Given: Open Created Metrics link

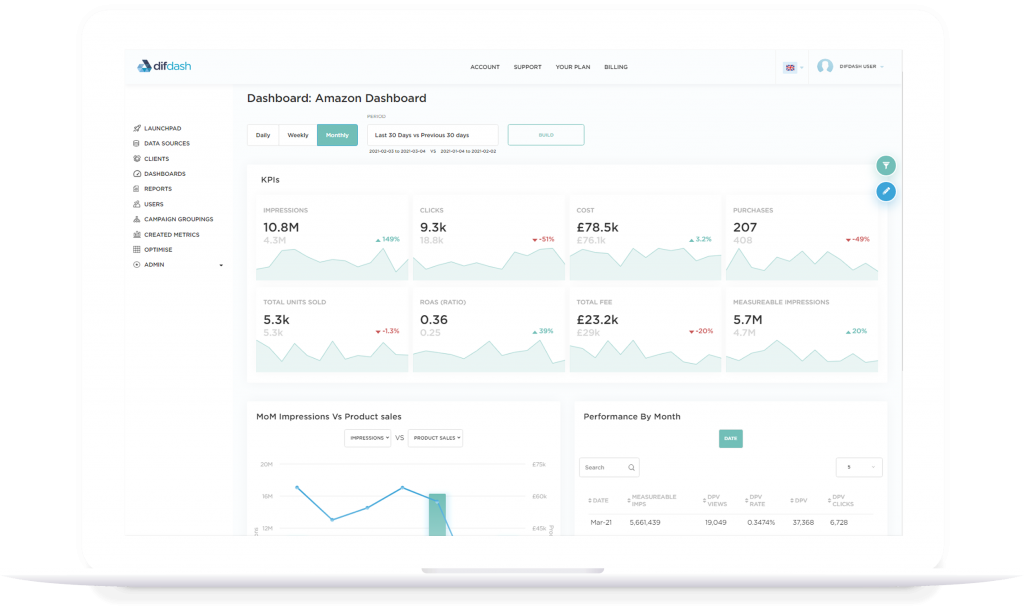Looking at the screenshot, I should point(172,235).
